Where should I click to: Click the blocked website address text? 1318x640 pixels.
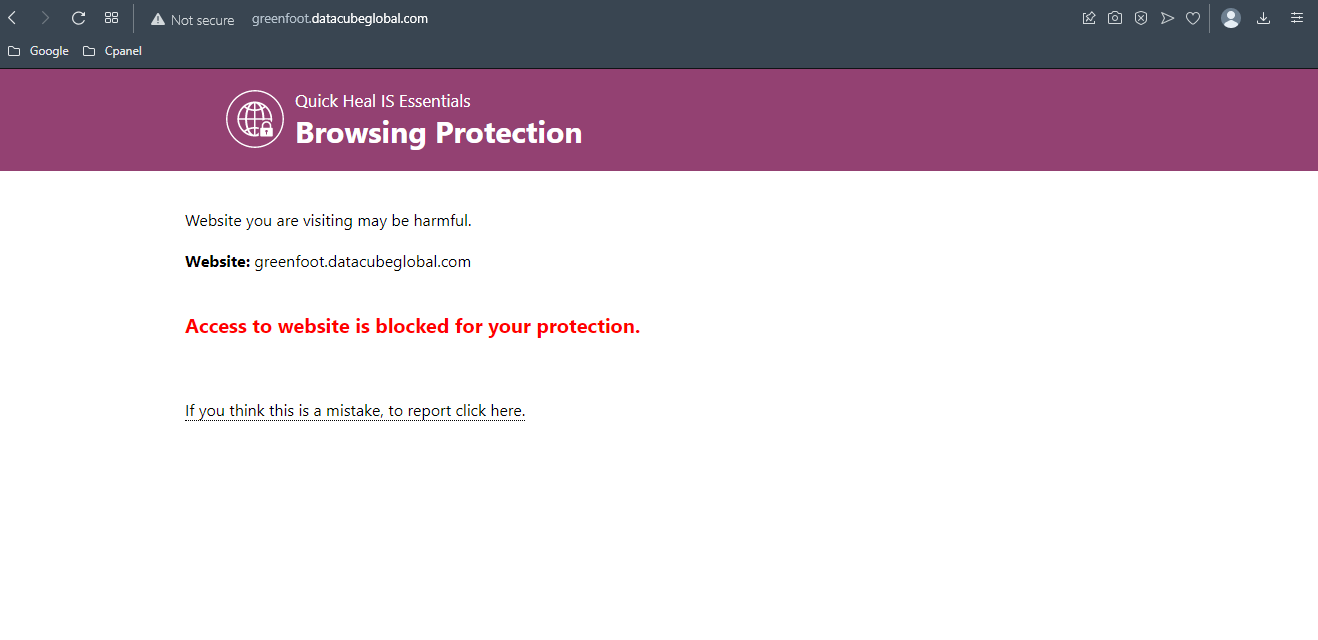[362, 262]
